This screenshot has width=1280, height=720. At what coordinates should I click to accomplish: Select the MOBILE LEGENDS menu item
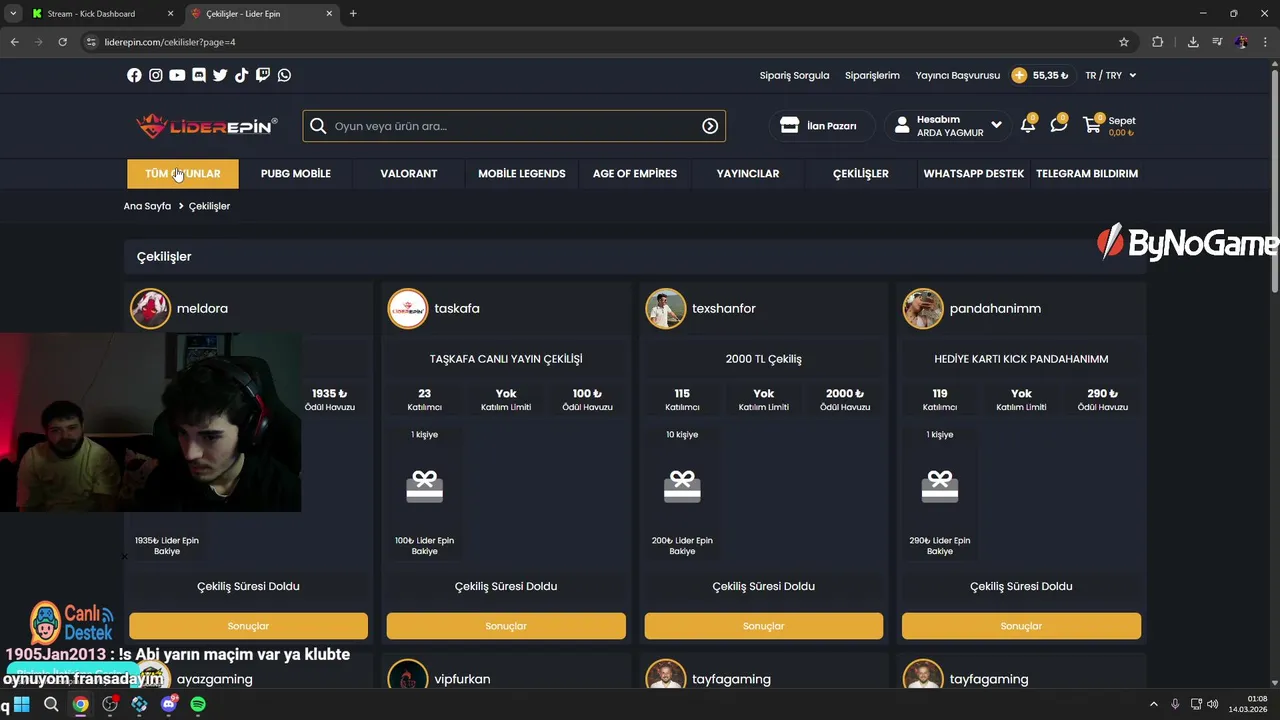click(x=522, y=173)
